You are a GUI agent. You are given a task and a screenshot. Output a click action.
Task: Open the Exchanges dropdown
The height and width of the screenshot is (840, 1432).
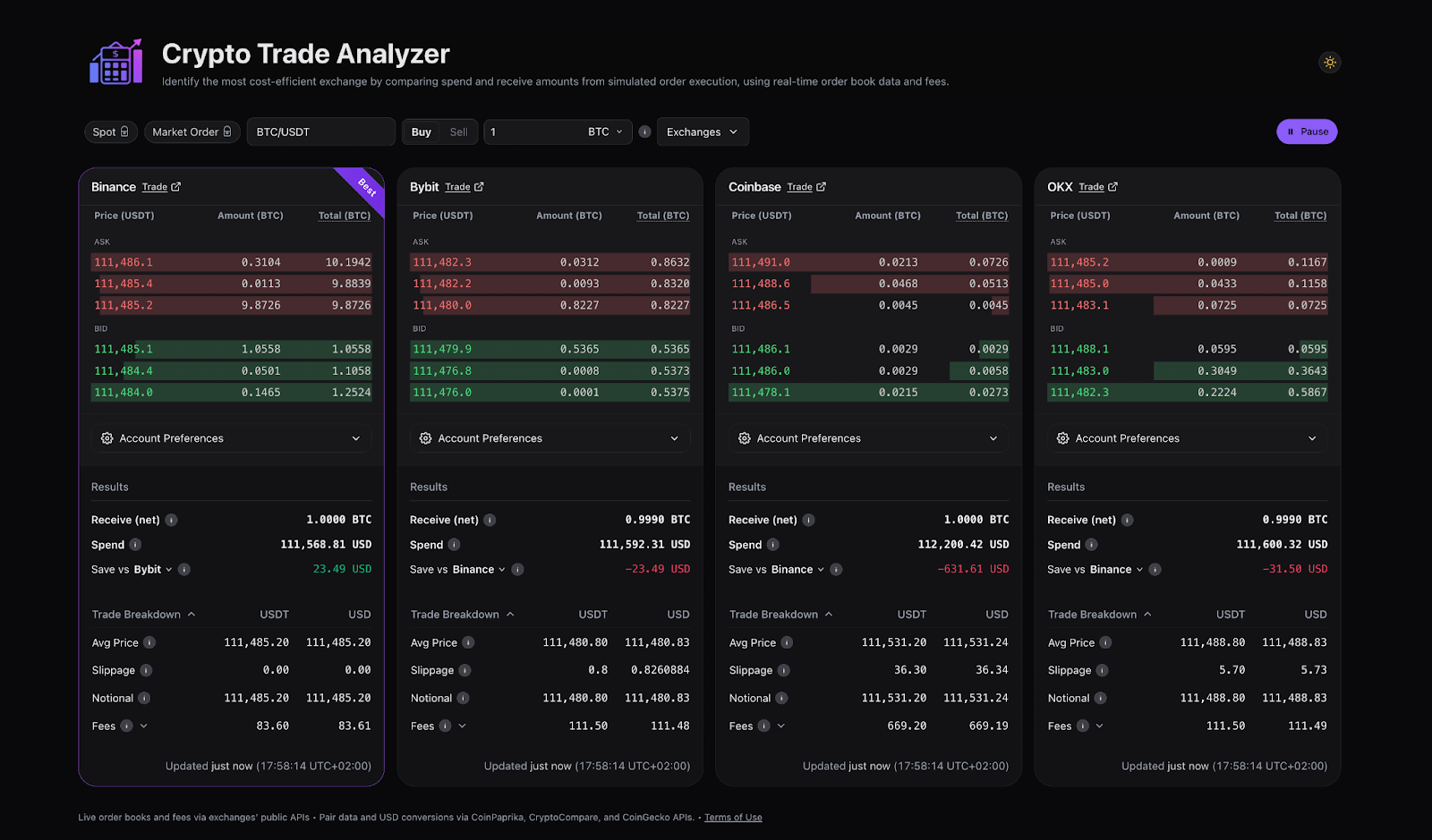click(x=703, y=132)
